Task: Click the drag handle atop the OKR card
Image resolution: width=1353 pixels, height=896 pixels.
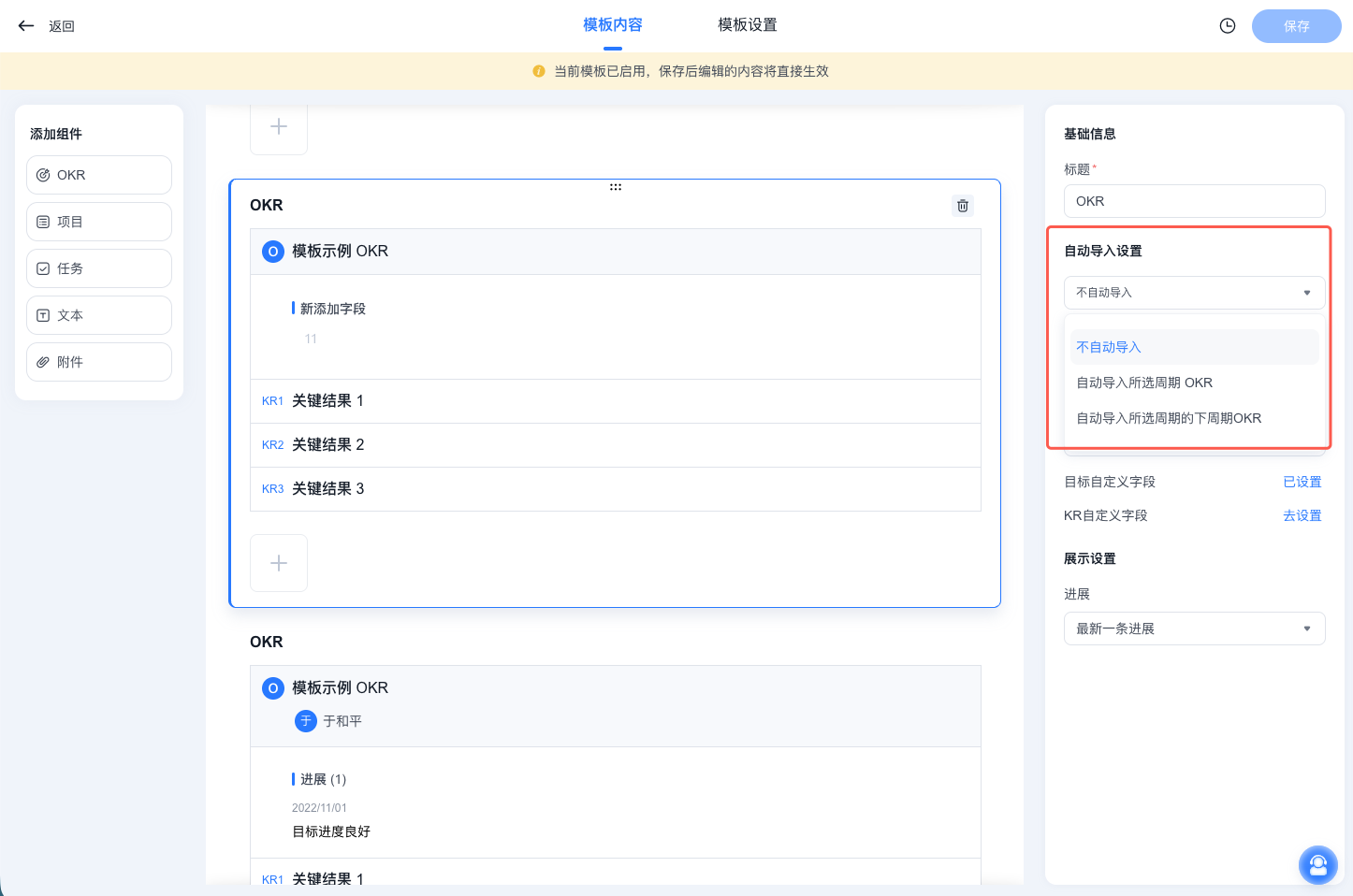Action: click(615, 186)
